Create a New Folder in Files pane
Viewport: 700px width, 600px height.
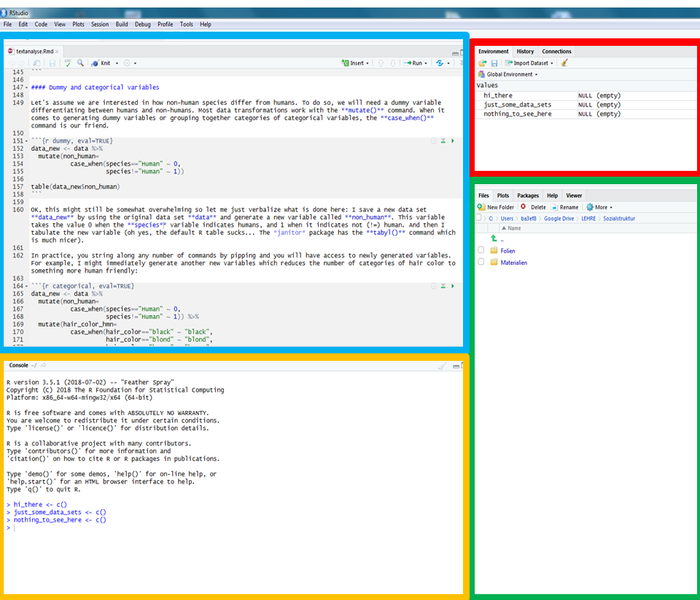tap(496, 207)
